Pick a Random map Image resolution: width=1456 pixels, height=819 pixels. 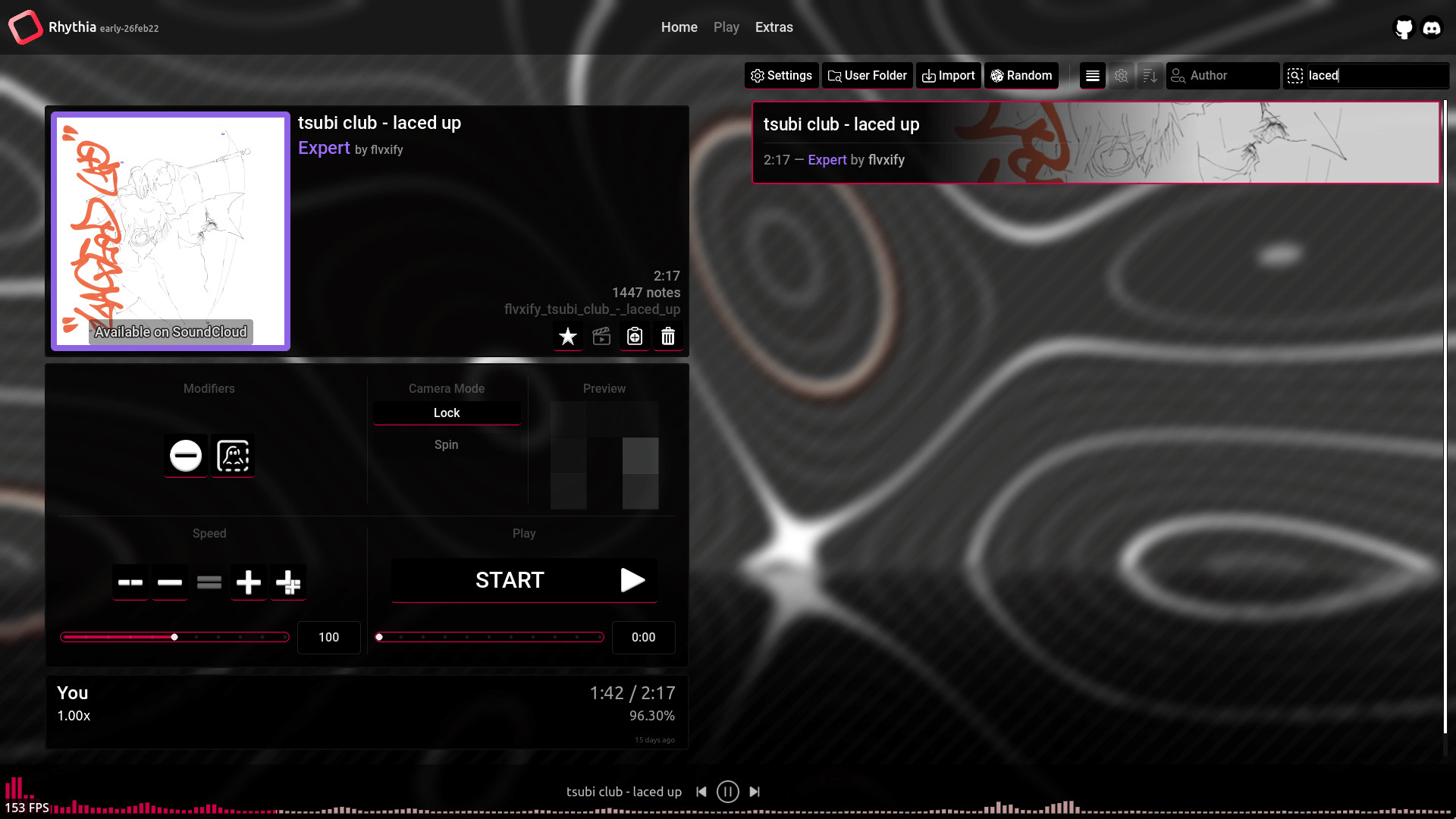(1021, 76)
